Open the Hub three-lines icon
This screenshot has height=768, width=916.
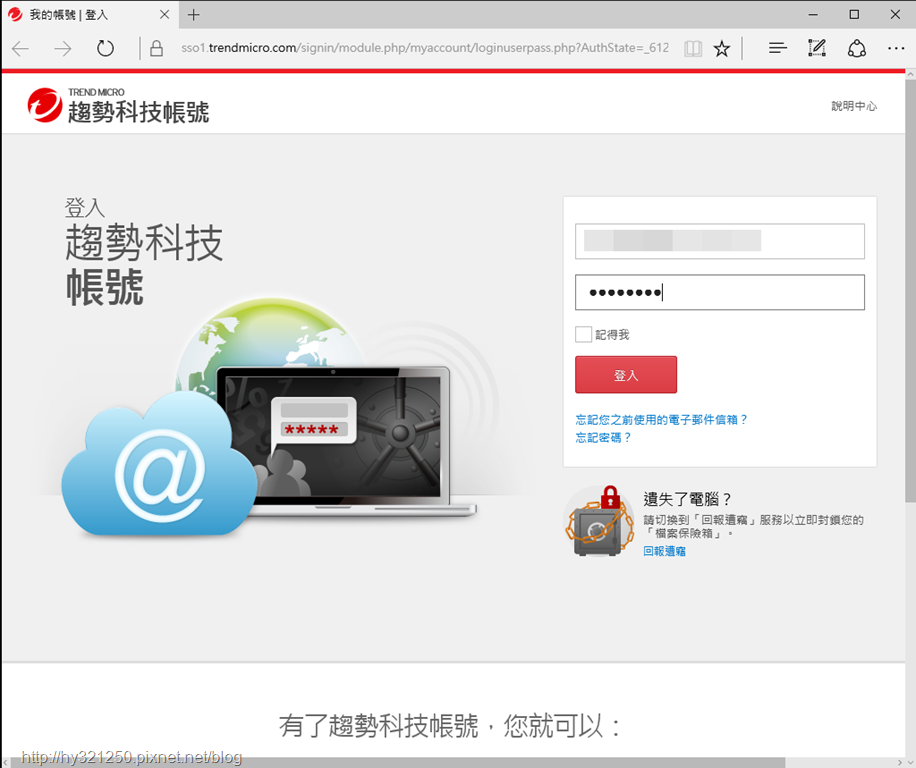tap(778, 48)
